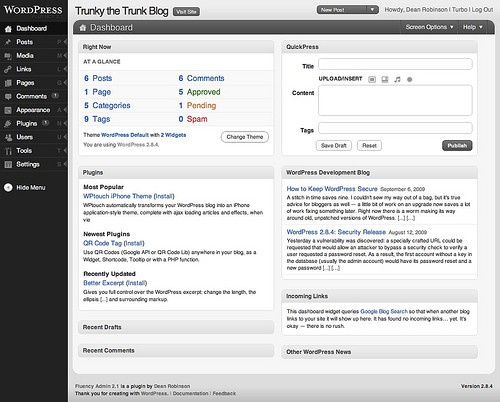500x402 pixels.
Task: Click the Add an Image icon in QuickPress
Action: 372,79
